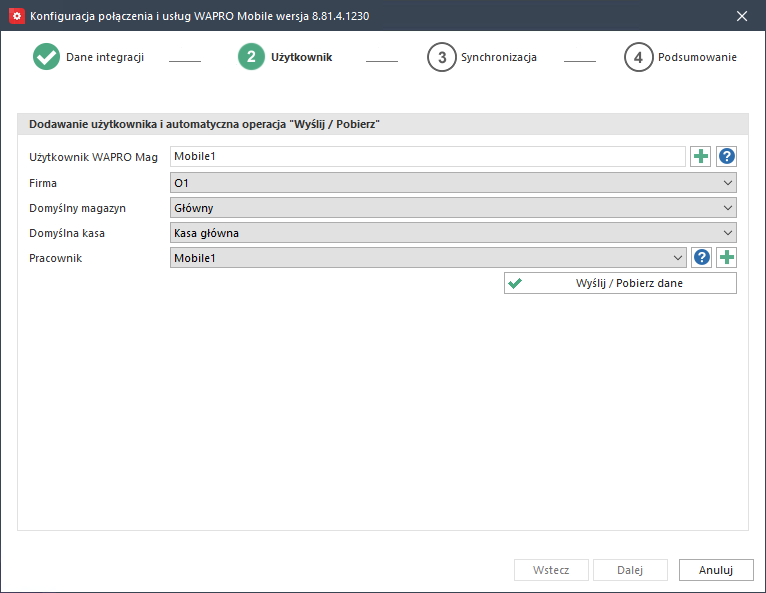Click the Użytkownik WAPRO Mag label
The height and width of the screenshot is (593, 766).
(93, 157)
